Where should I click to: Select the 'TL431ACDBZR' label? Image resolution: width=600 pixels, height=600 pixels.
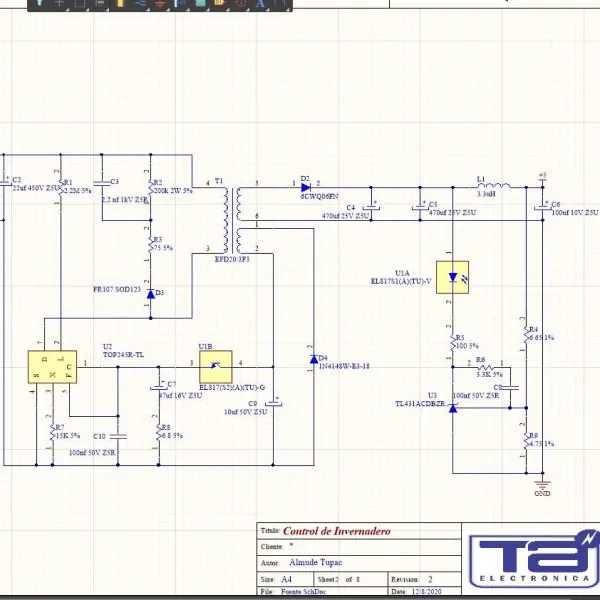point(420,404)
